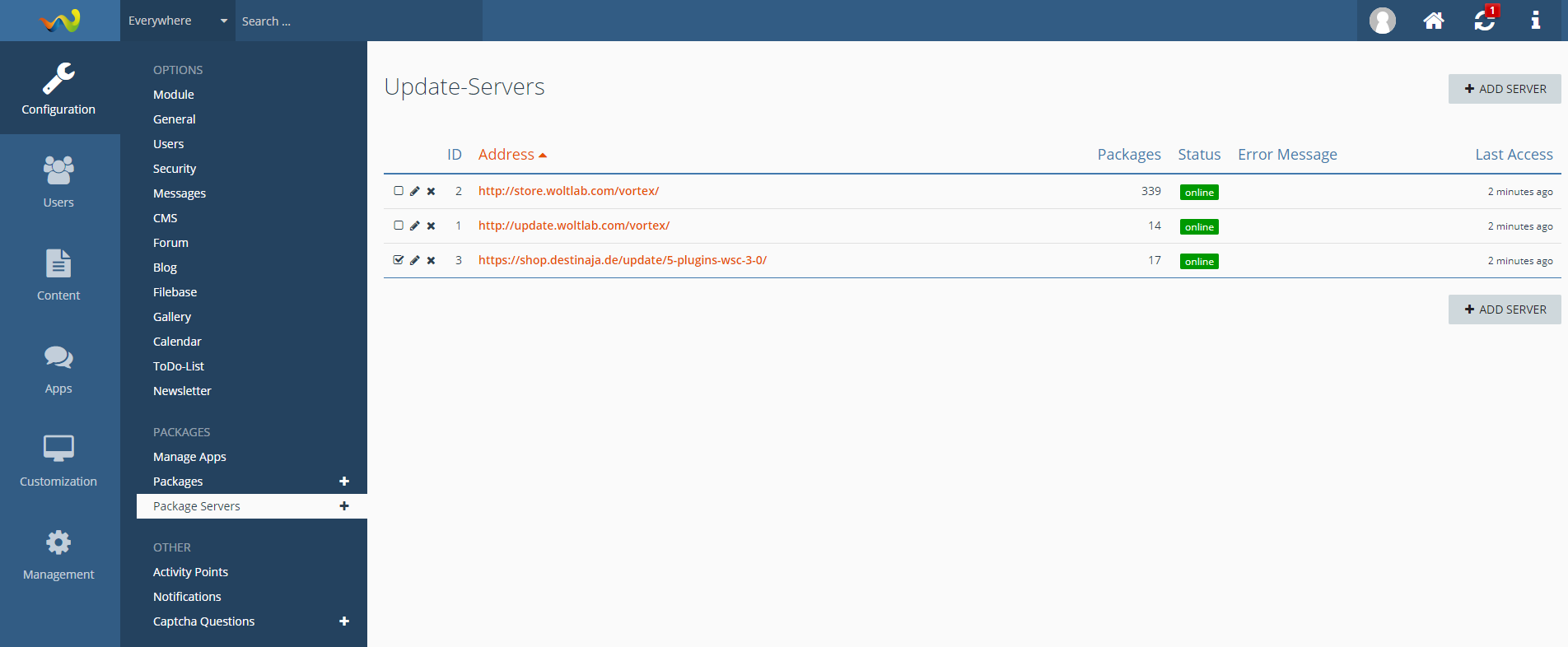The height and width of the screenshot is (647, 1568).
Task: Enable the store.woltlab.com server checkbox
Action: 399,191
